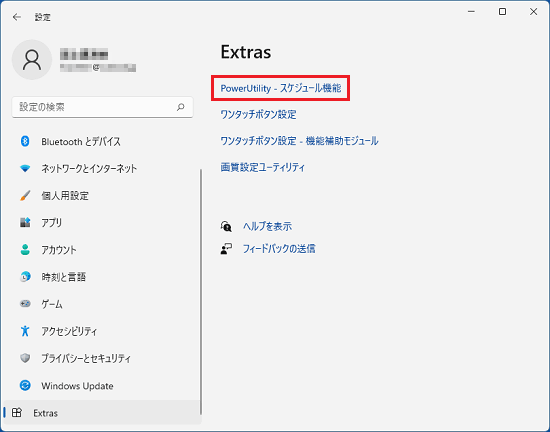
Task: Open the user profile avatar
Action: 32,60
